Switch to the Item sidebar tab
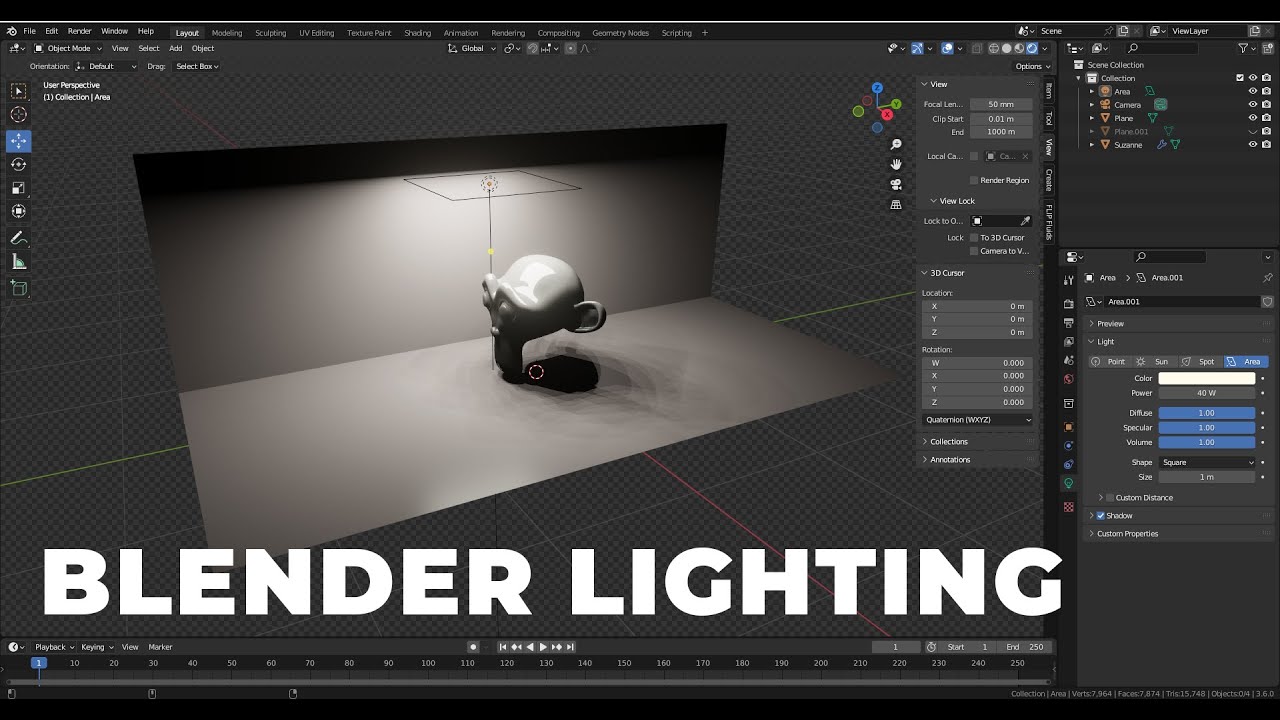The image size is (1280, 720). (1048, 90)
